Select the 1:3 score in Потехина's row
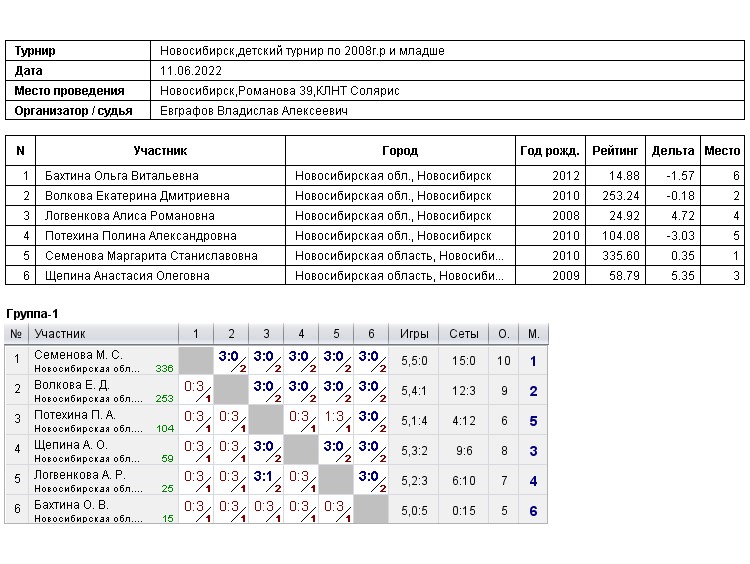Image resolution: width=750 pixels, height=564 pixels. (x=335, y=417)
